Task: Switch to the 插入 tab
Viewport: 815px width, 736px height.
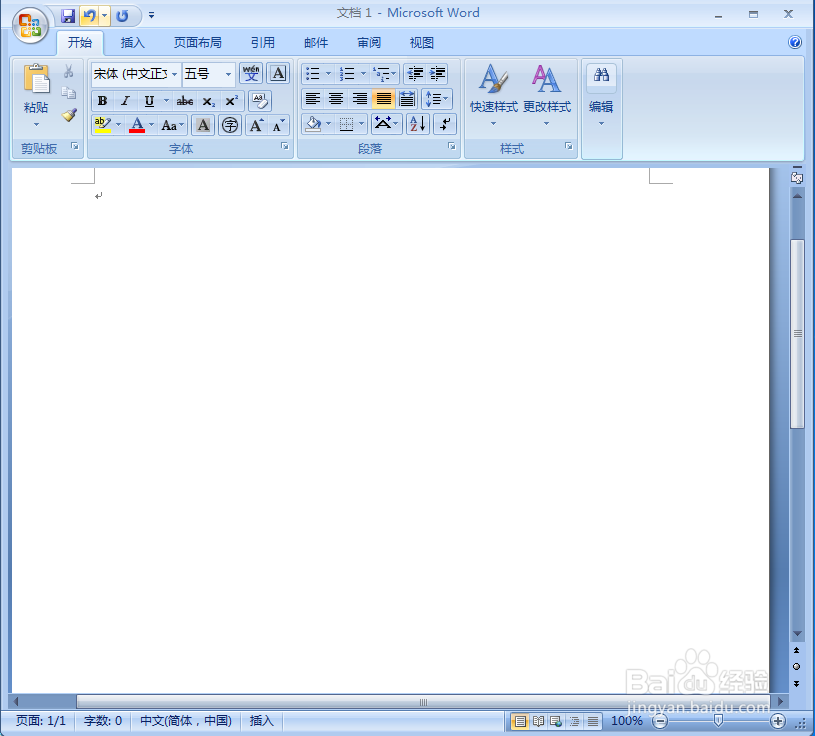Action: (133, 43)
